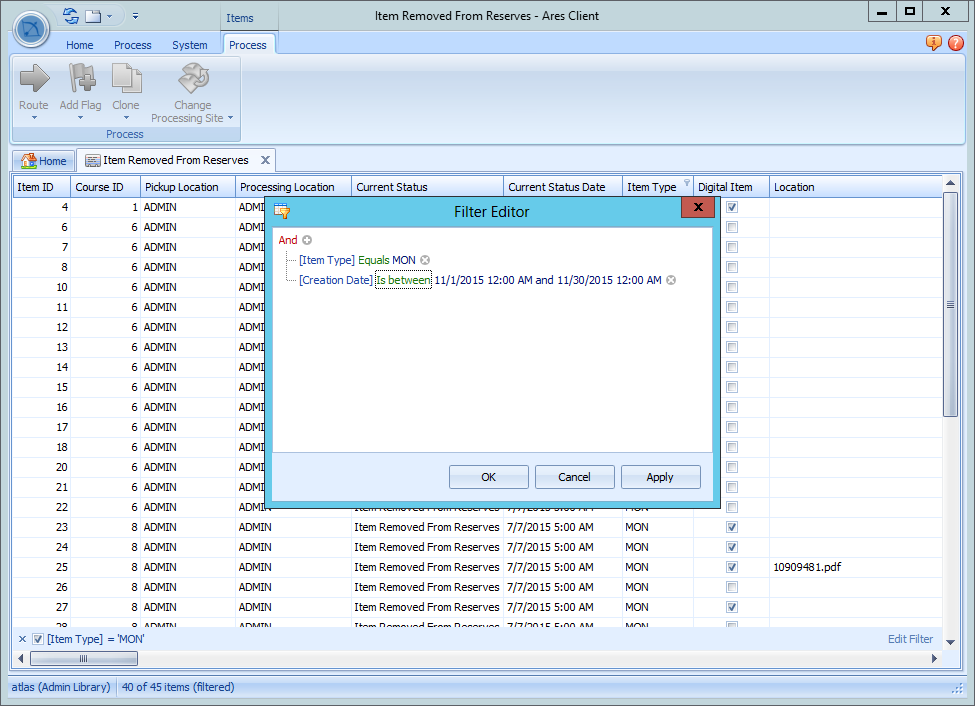This screenshot has height=706, width=975.
Task: Click the yellow help icon
Action: tap(933, 43)
